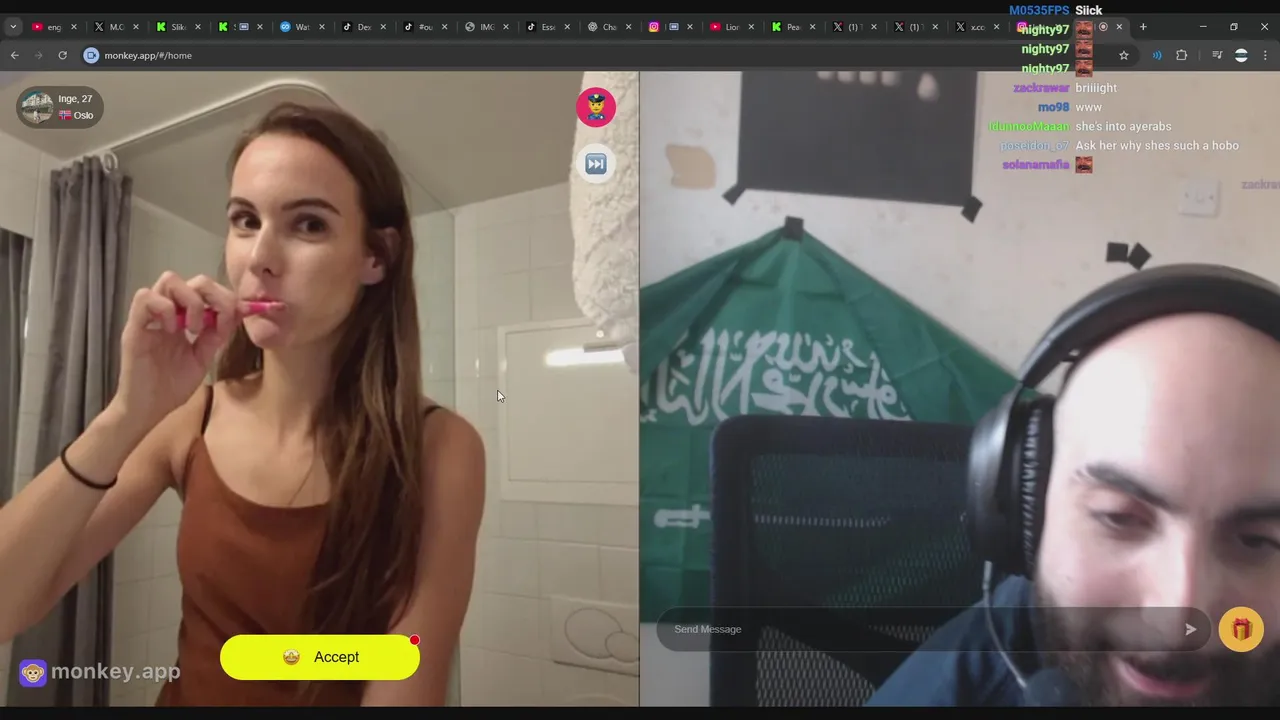Close the Kick 'Slik' tab
The height and width of the screenshot is (720, 1280).
point(197,27)
